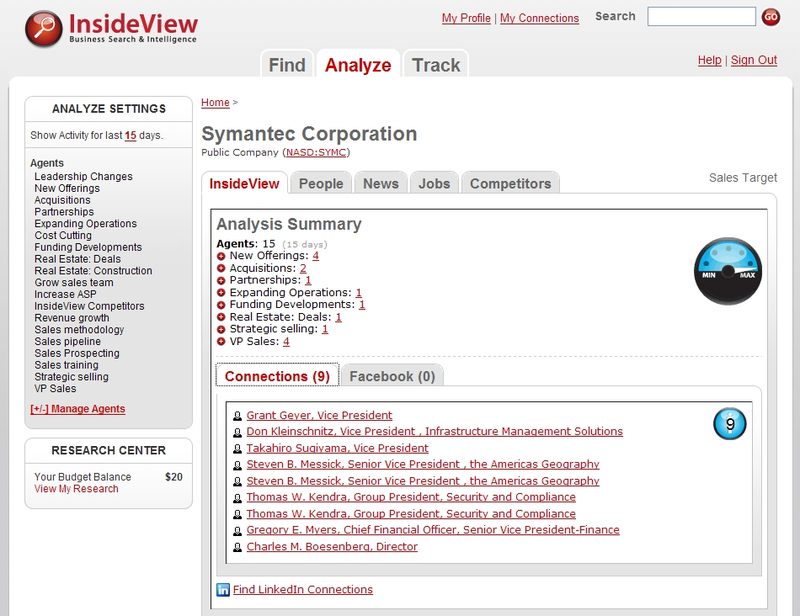Open the NASD:SYMC ticker link
Screen dimensions: 800x616
pos(316,153)
